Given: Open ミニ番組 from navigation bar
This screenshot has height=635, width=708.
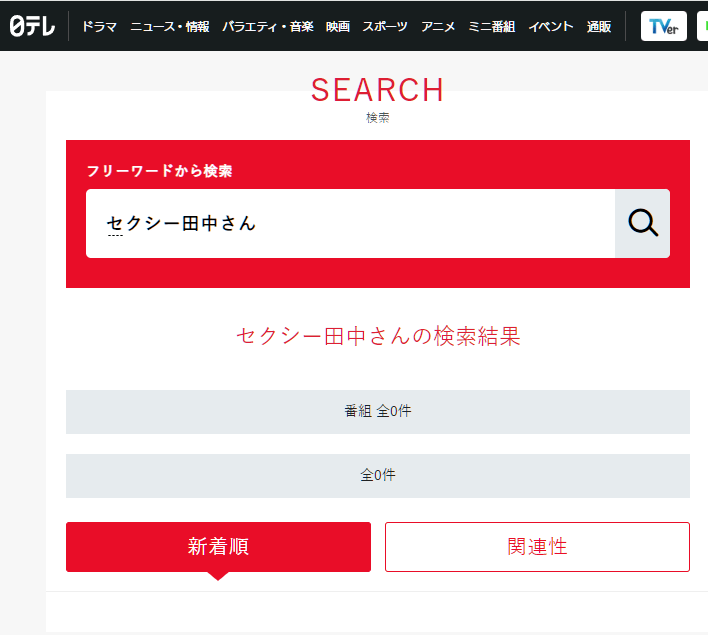Looking at the screenshot, I should [492, 26].
